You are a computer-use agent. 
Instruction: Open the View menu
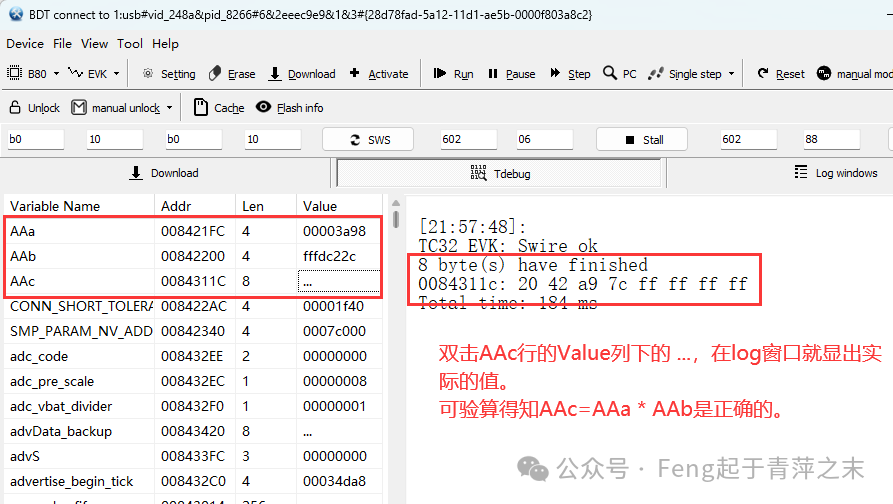coord(94,44)
